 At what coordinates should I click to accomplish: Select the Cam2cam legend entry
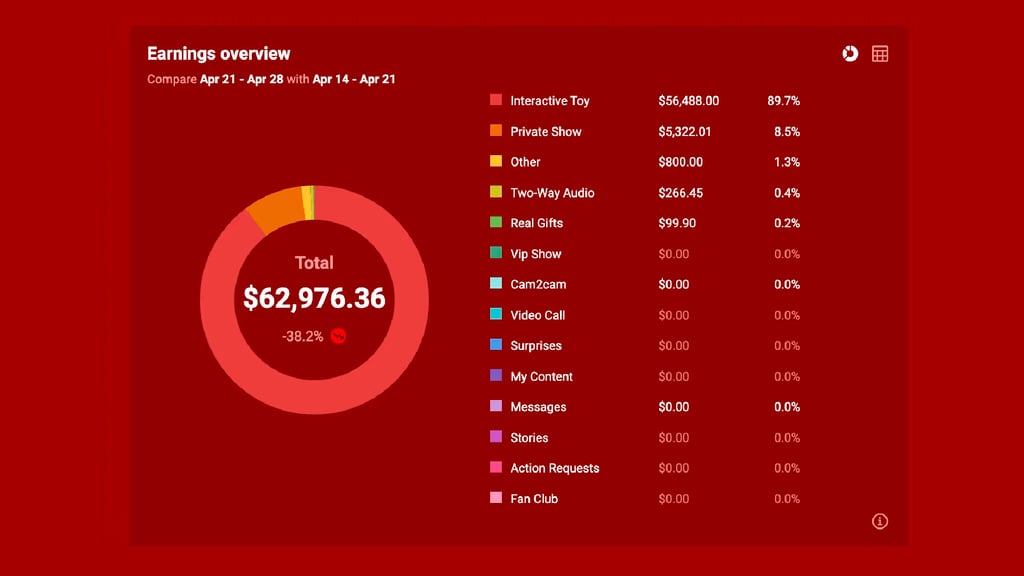click(538, 284)
